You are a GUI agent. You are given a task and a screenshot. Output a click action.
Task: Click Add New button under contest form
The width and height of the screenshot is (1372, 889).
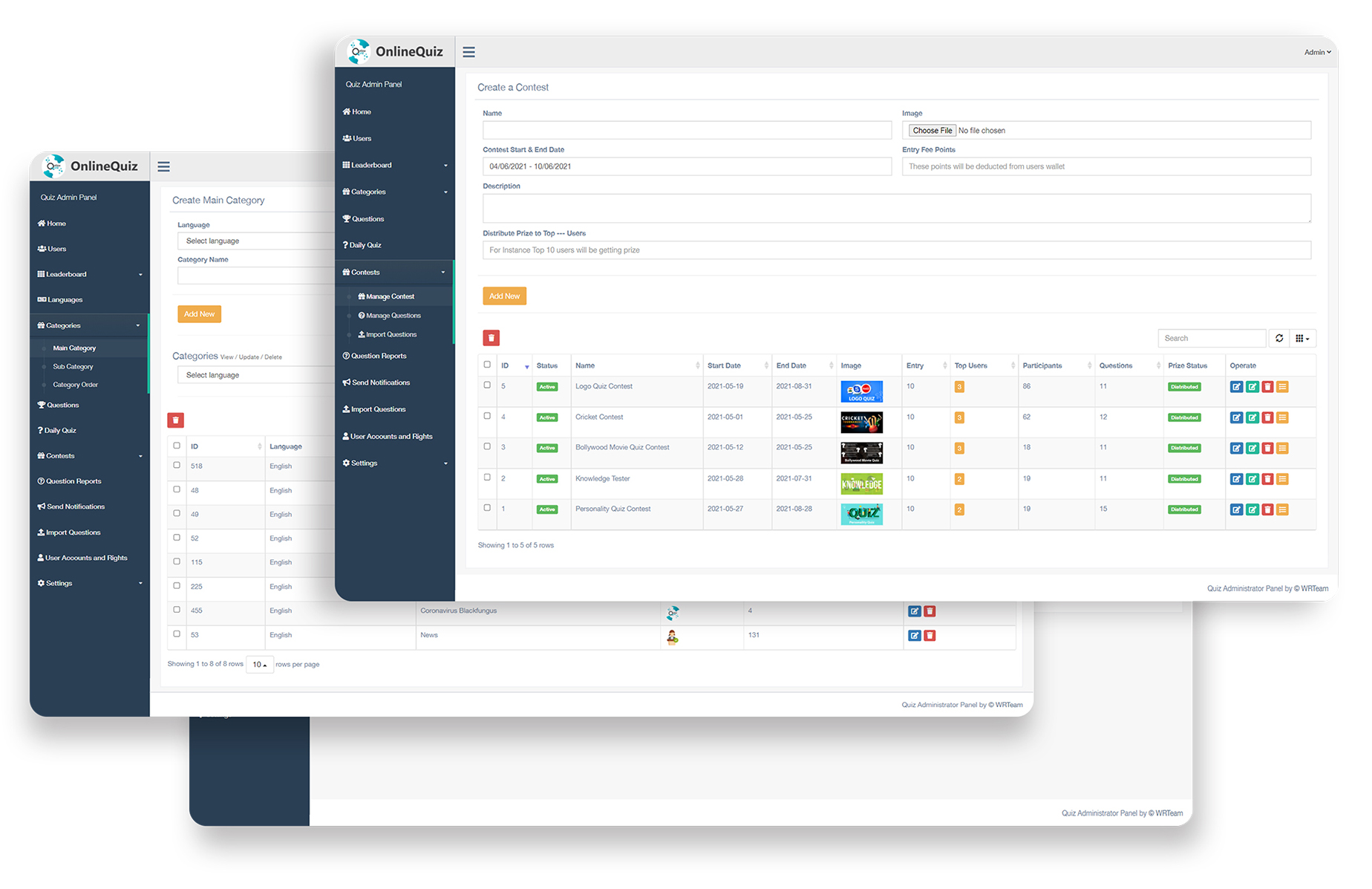click(x=504, y=296)
